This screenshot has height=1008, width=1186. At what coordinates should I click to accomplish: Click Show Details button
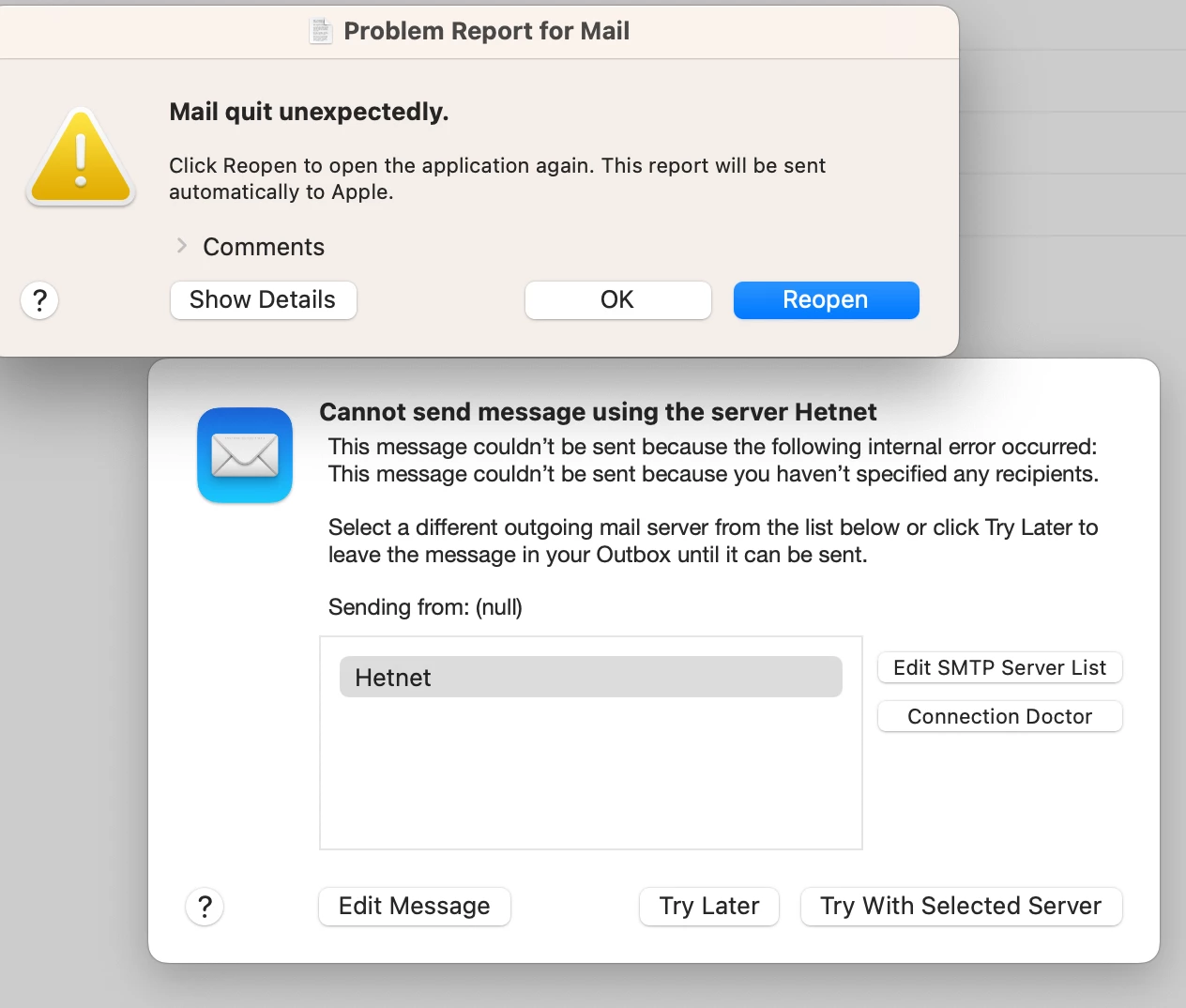point(263,300)
